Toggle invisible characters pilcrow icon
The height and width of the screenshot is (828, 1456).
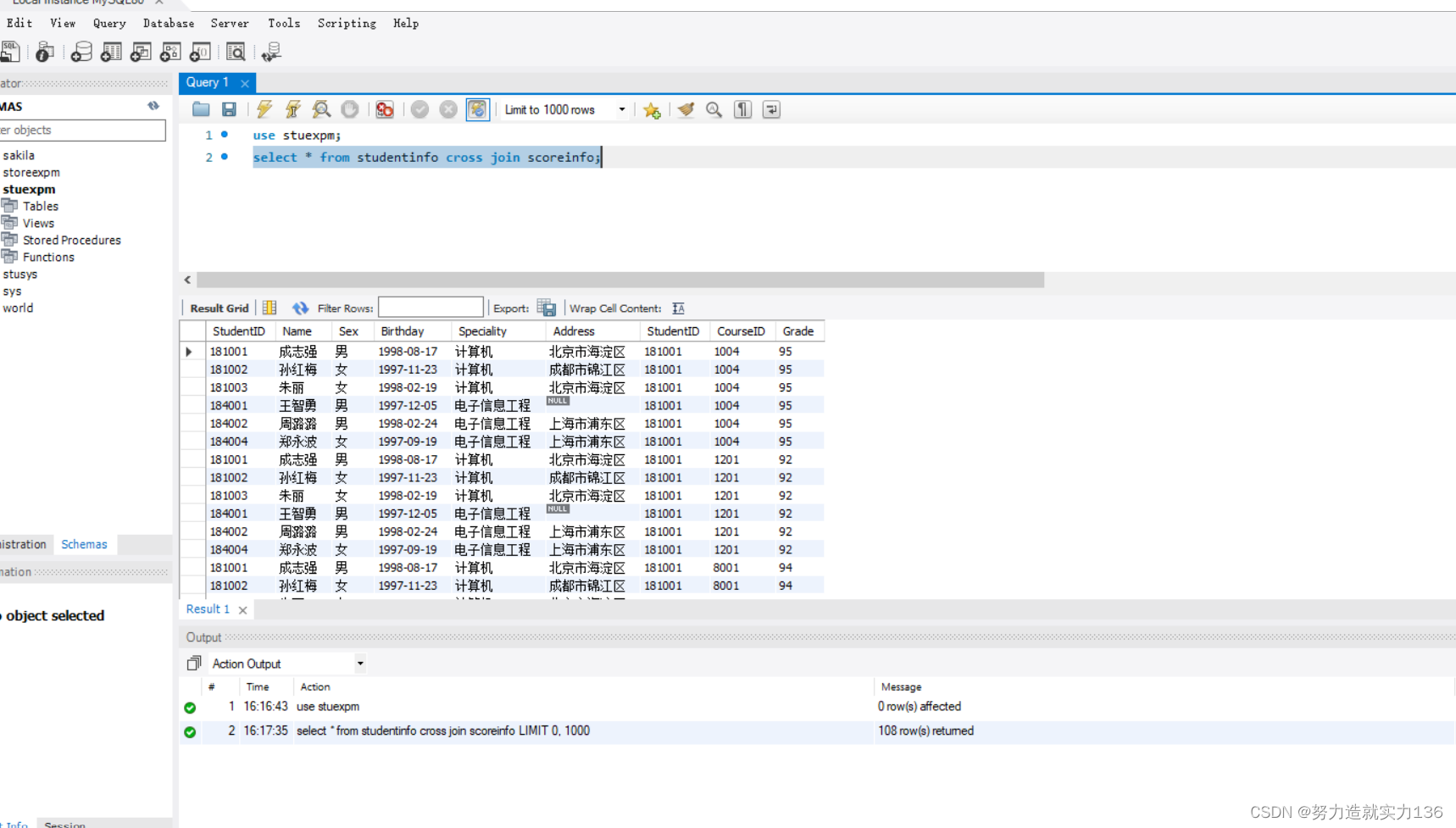[742, 109]
